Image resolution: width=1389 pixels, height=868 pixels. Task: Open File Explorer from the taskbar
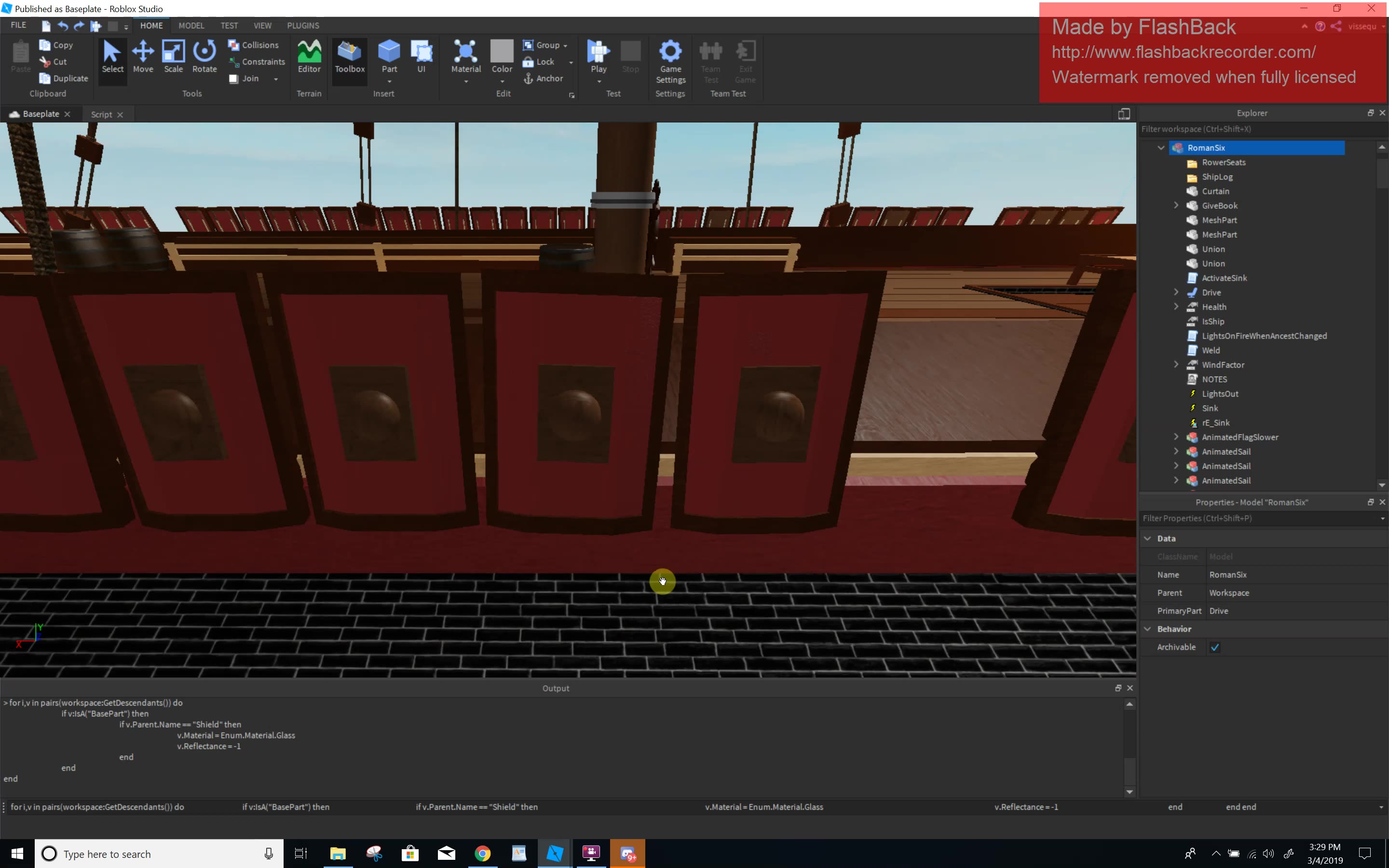(x=338, y=854)
